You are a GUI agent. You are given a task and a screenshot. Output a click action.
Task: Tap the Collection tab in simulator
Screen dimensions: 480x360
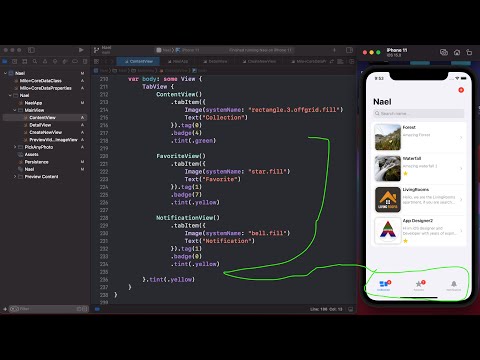[384, 285]
